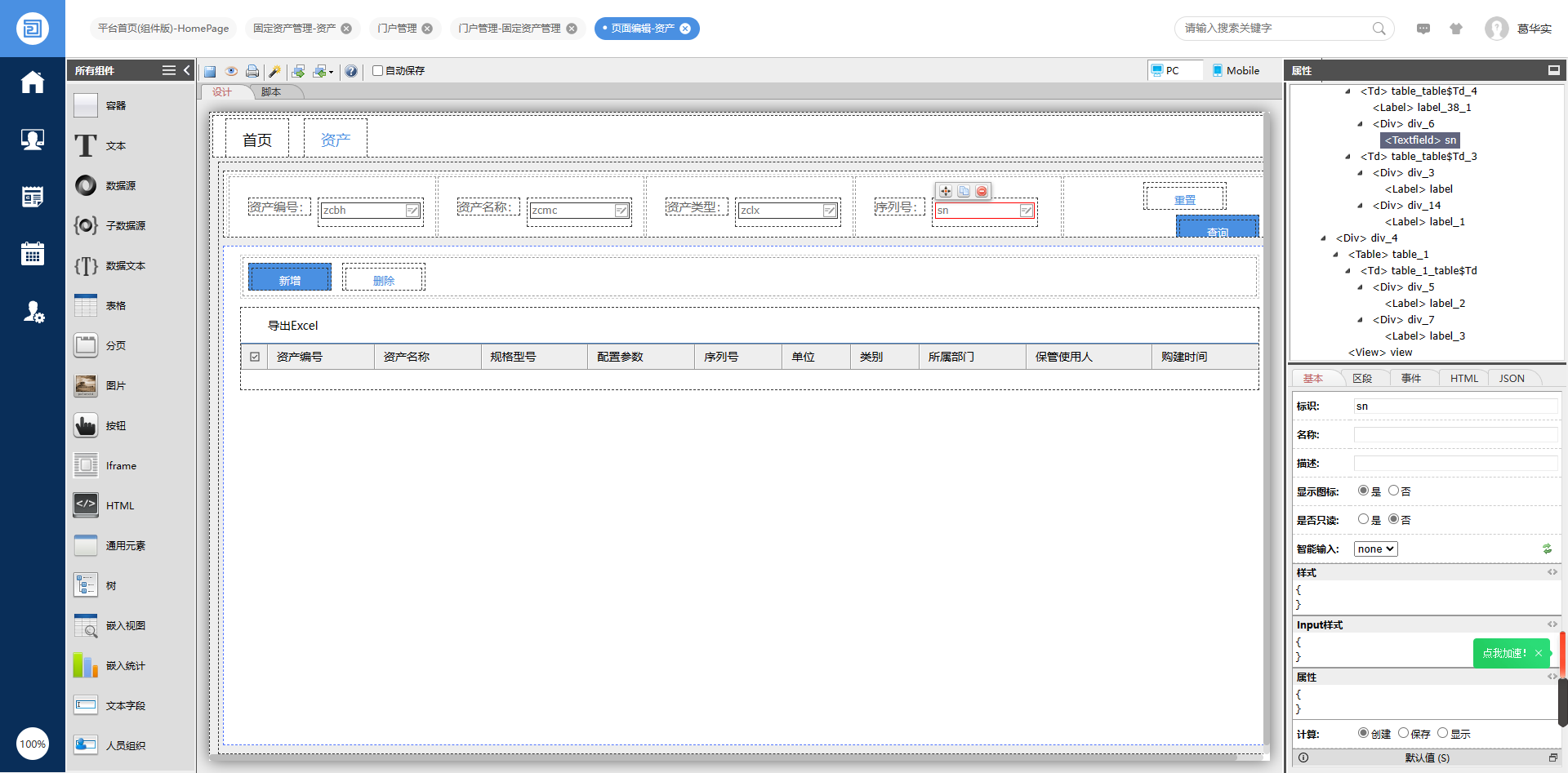Click the 100% zoom indicator
Screen dimensions: 1568x773
coord(33,744)
